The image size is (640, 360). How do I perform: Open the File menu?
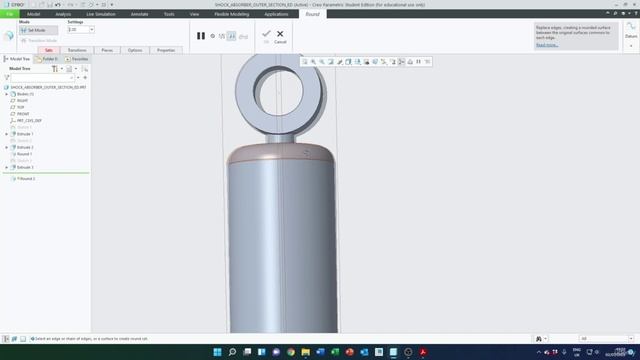click(9, 14)
